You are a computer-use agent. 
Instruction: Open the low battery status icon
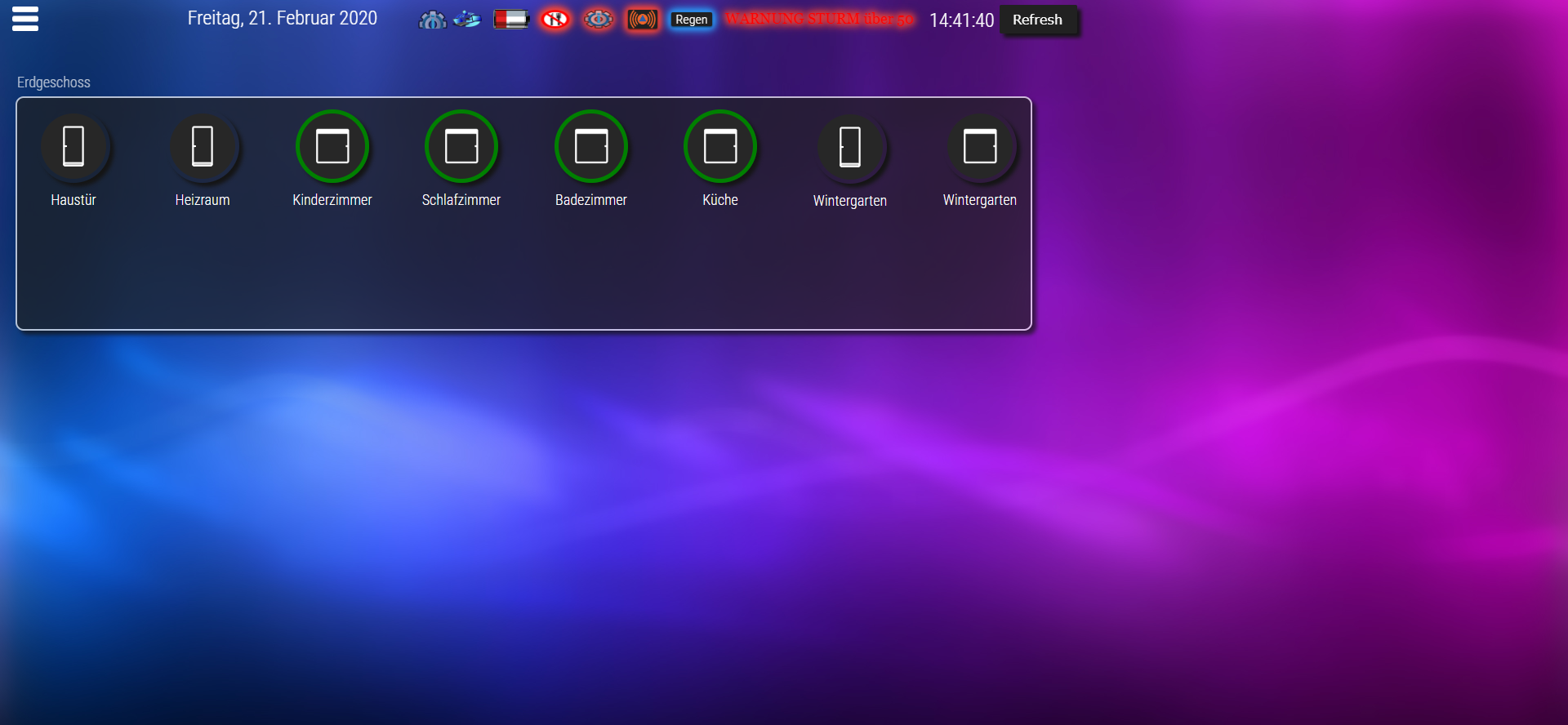click(511, 19)
